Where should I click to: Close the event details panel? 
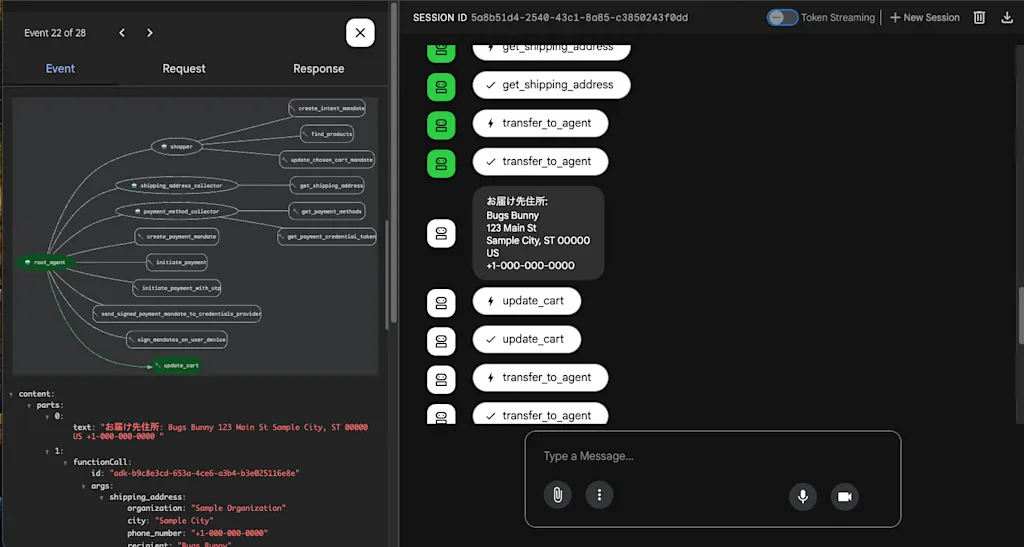360,33
